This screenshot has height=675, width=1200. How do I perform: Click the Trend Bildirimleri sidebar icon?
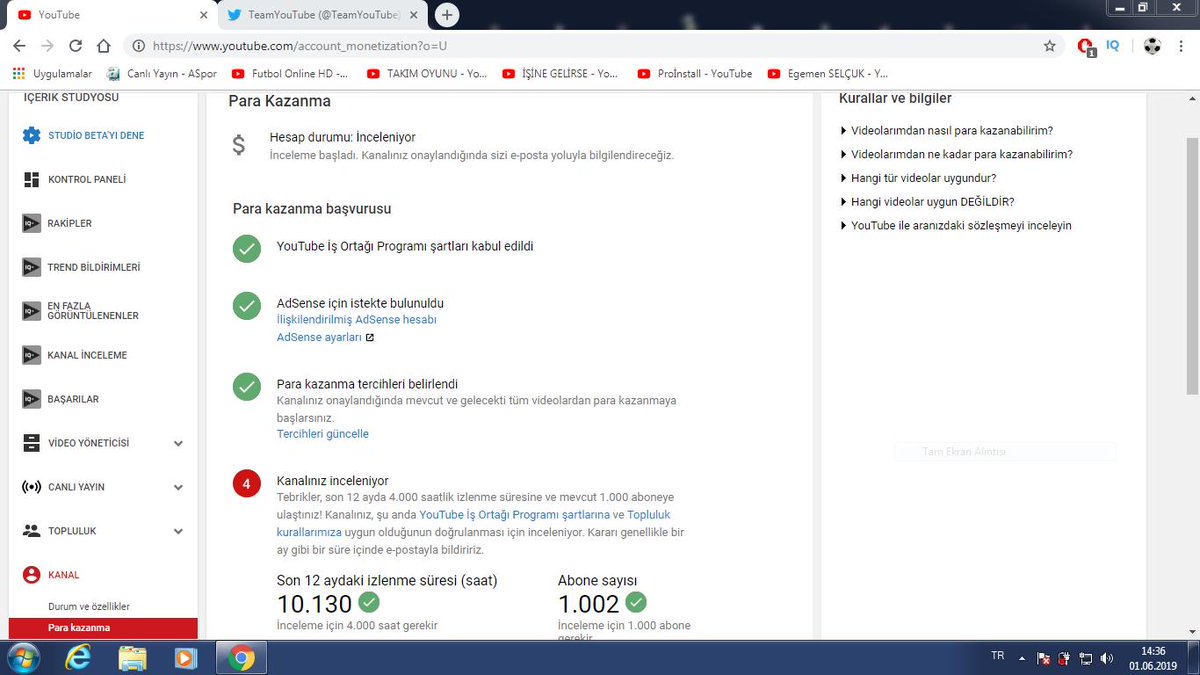(31, 267)
